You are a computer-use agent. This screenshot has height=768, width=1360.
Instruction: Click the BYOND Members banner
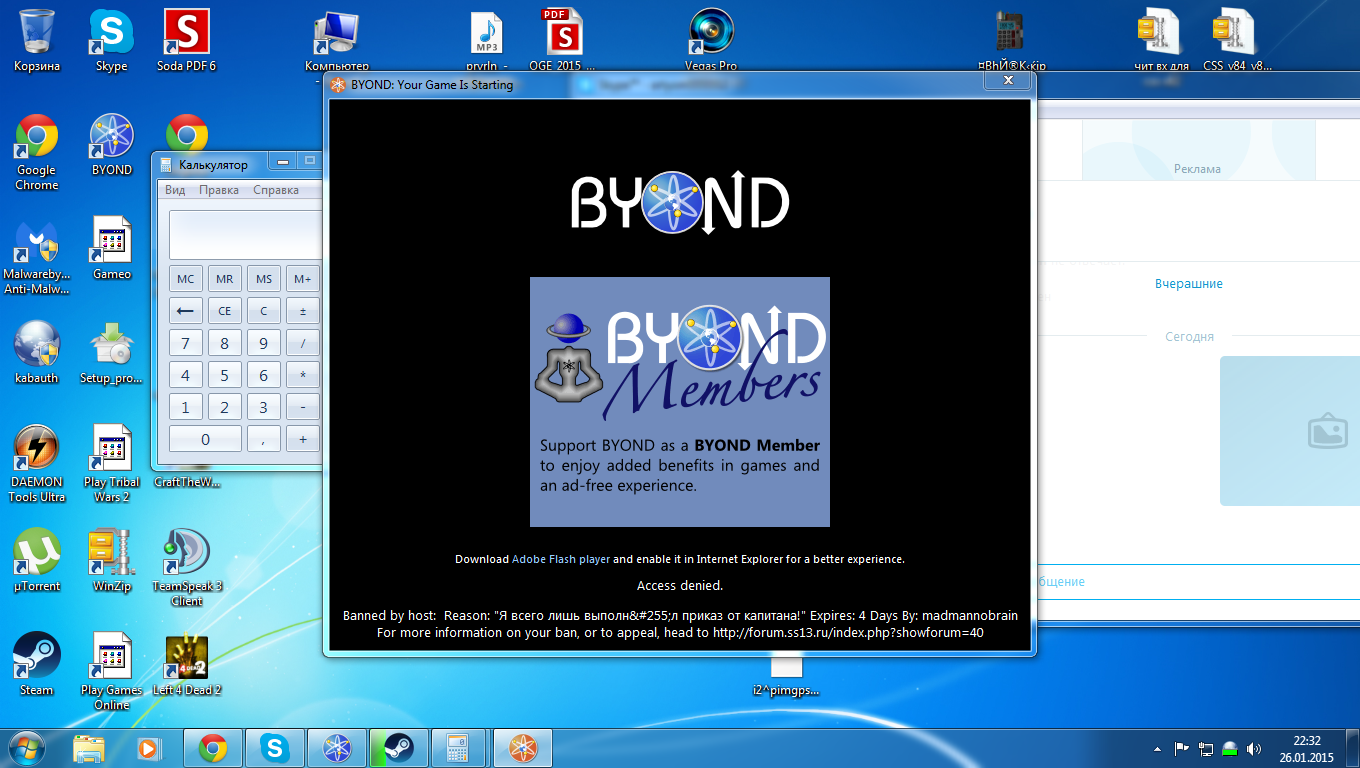pyautogui.click(x=680, y=402)
